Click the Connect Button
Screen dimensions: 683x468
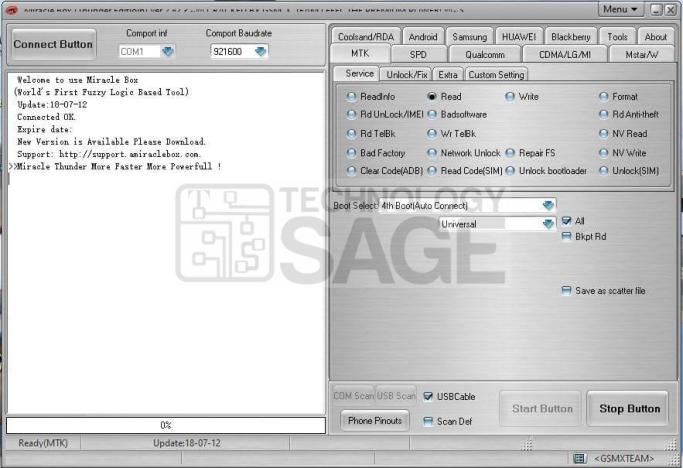click(53, 44)
